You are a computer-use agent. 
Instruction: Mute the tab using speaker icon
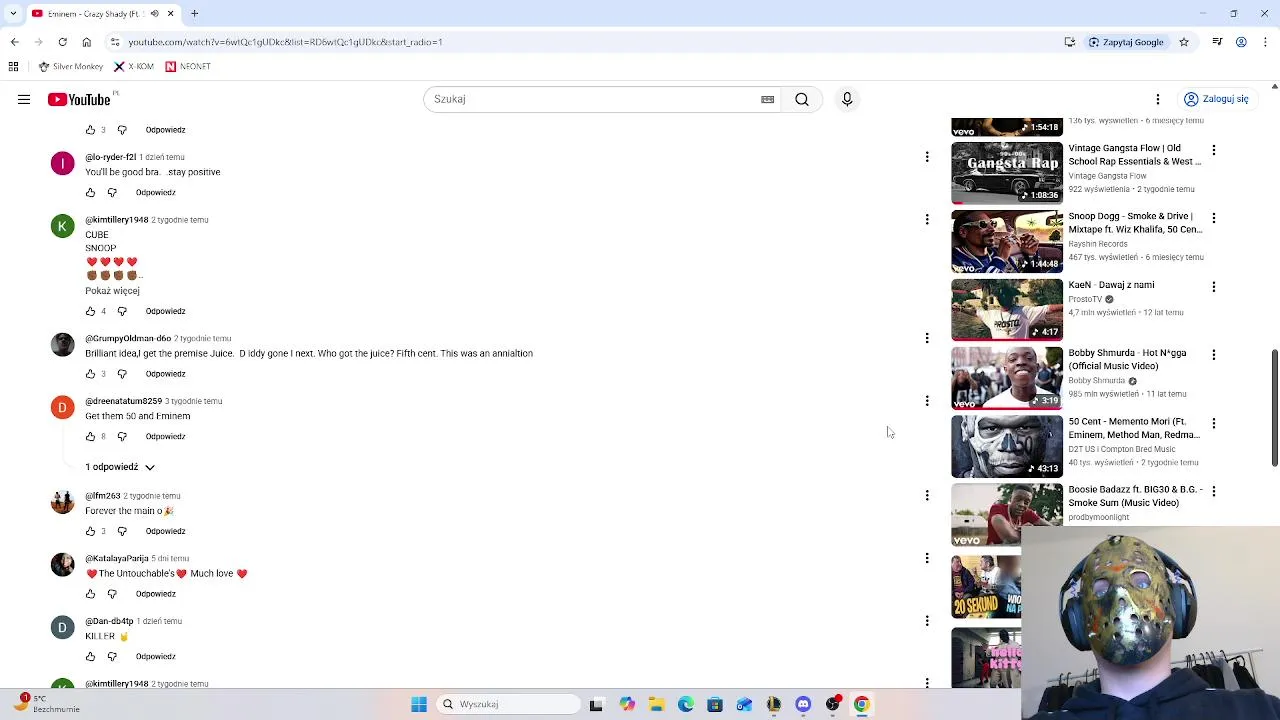(154, 14)
